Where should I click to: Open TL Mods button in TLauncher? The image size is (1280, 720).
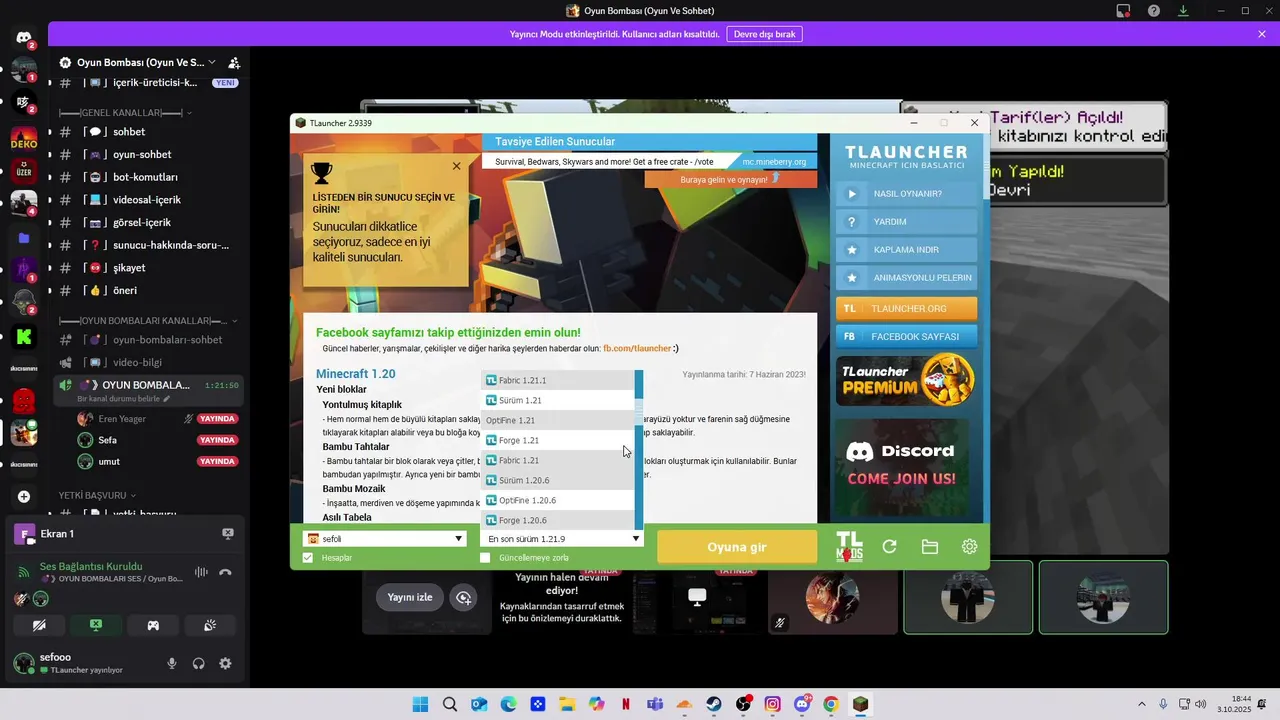click(849, 546)
